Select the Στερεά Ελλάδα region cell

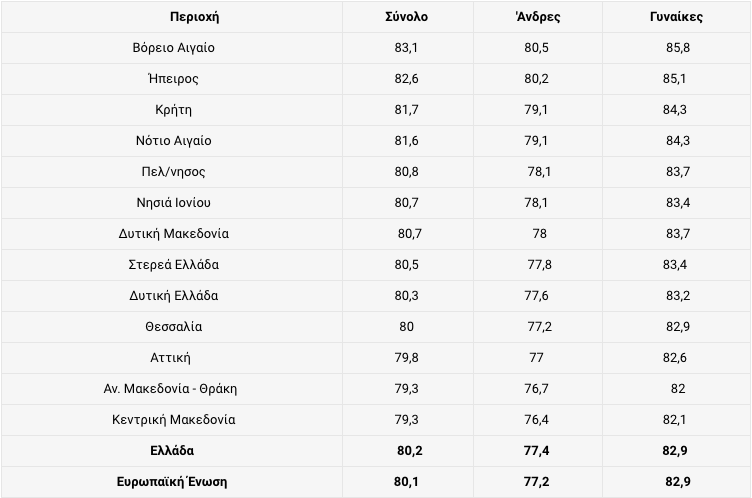point(174,264)
